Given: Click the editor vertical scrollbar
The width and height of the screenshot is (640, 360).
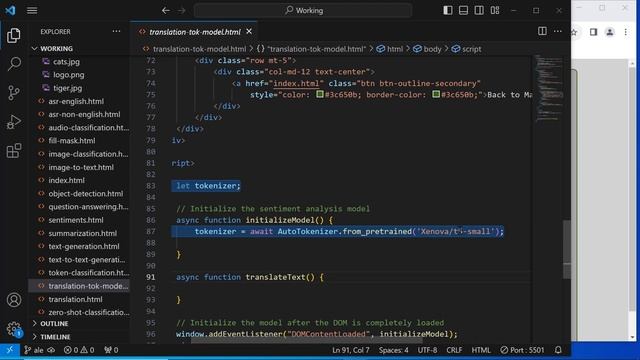Looking at the screenshot, I should pyautogui.click(x=567, y=249).
